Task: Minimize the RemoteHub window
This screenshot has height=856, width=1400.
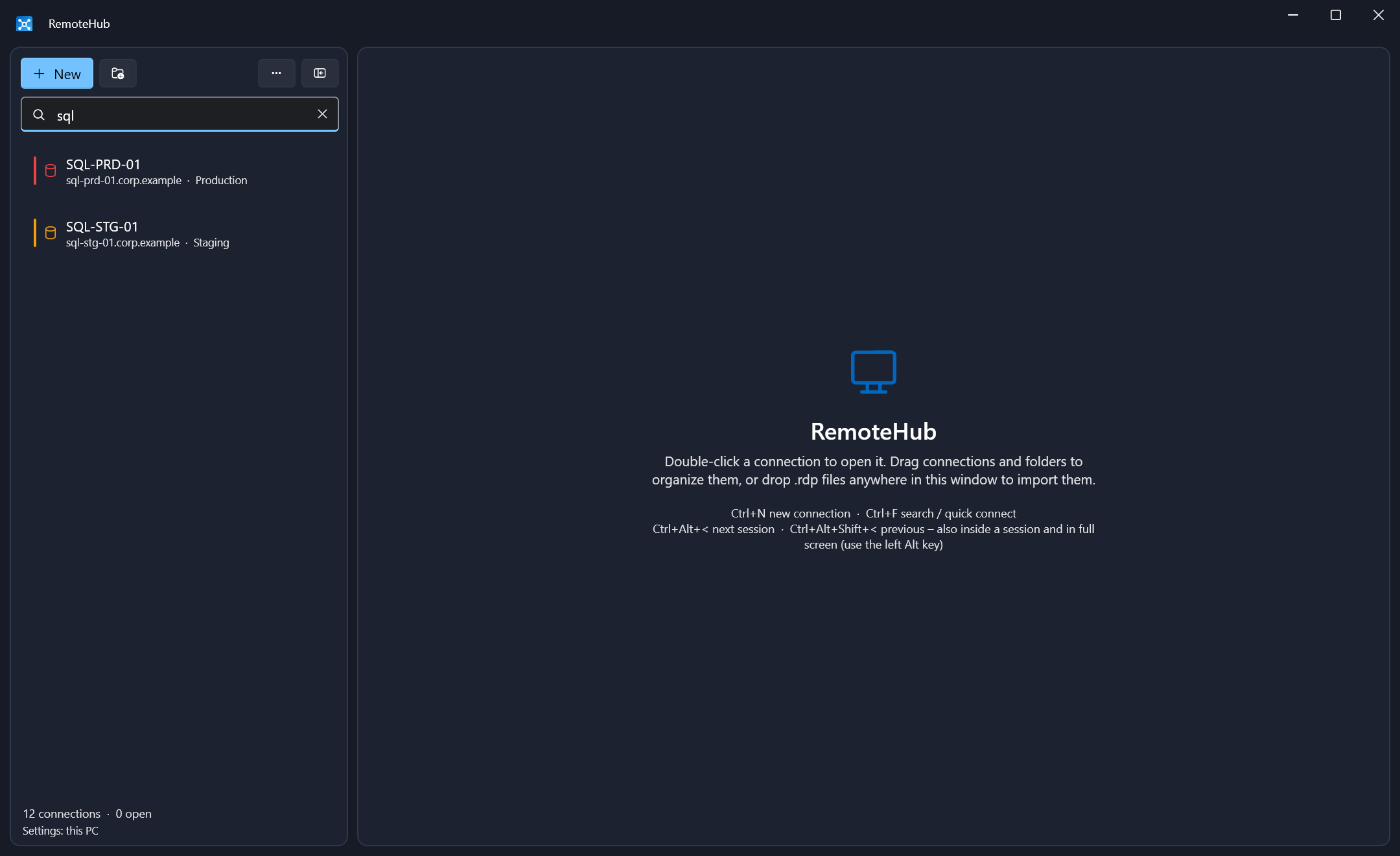Action: click(x=1293, y=15)
